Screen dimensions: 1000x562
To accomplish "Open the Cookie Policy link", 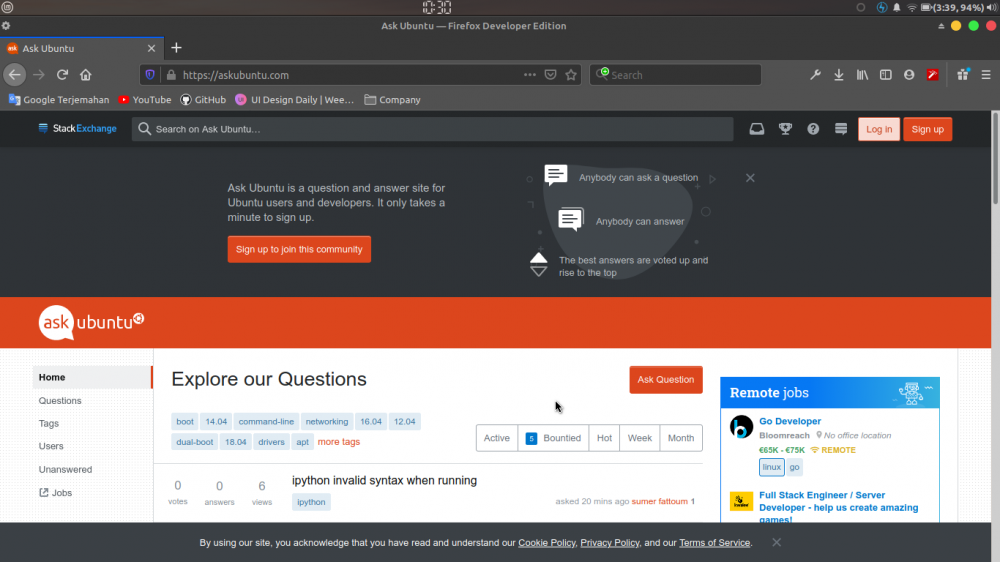I will pyautogui.click(x=547, y=543).
